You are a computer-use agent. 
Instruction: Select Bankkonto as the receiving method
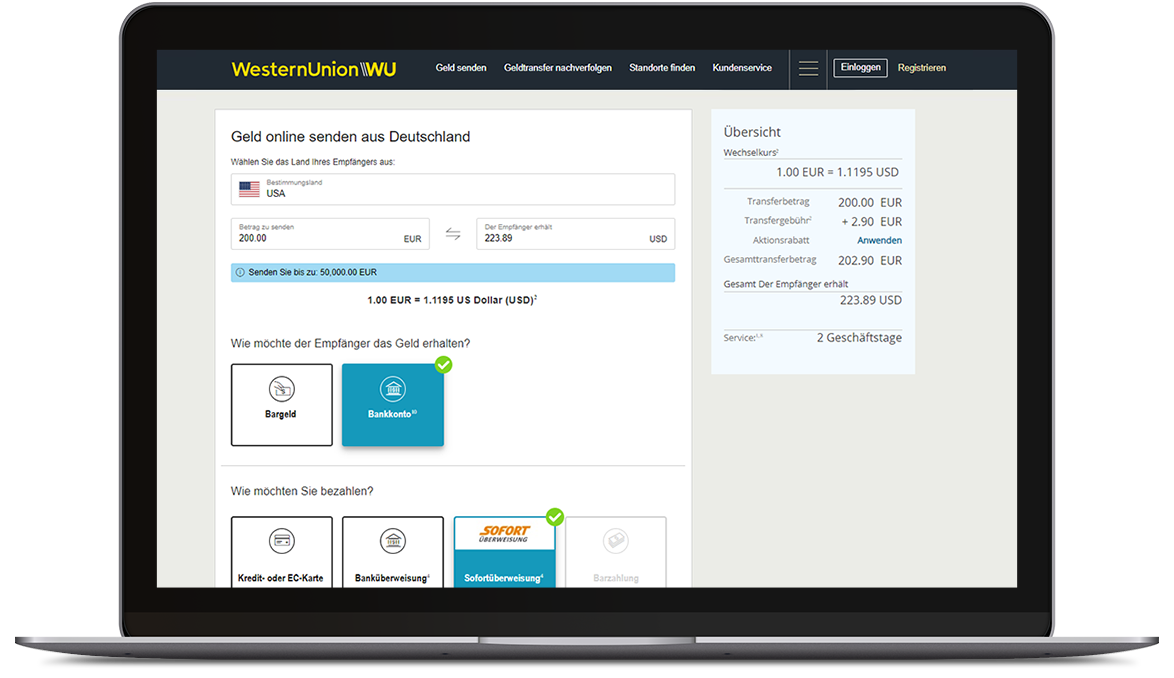393,405
